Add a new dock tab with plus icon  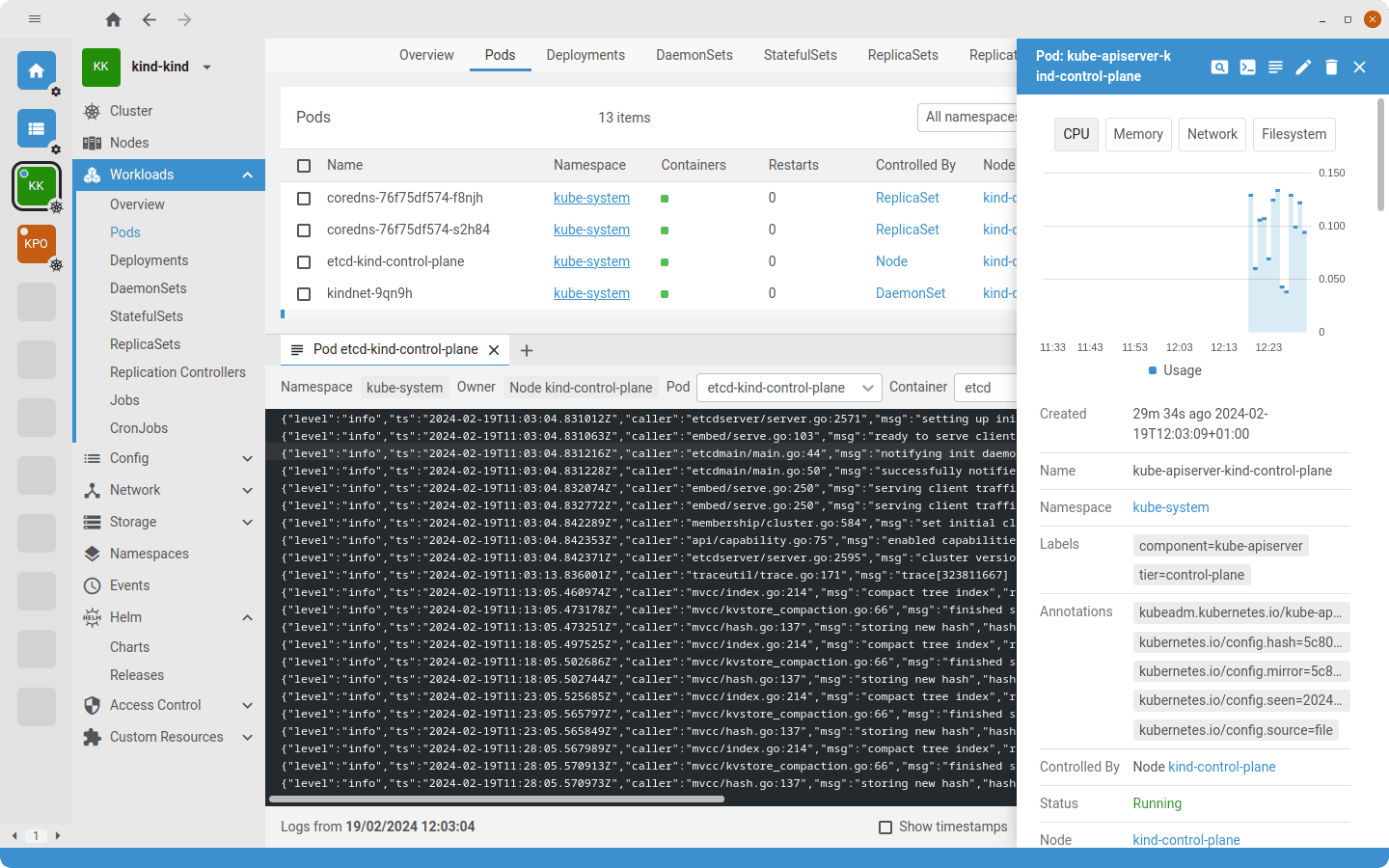coord(527,350)
